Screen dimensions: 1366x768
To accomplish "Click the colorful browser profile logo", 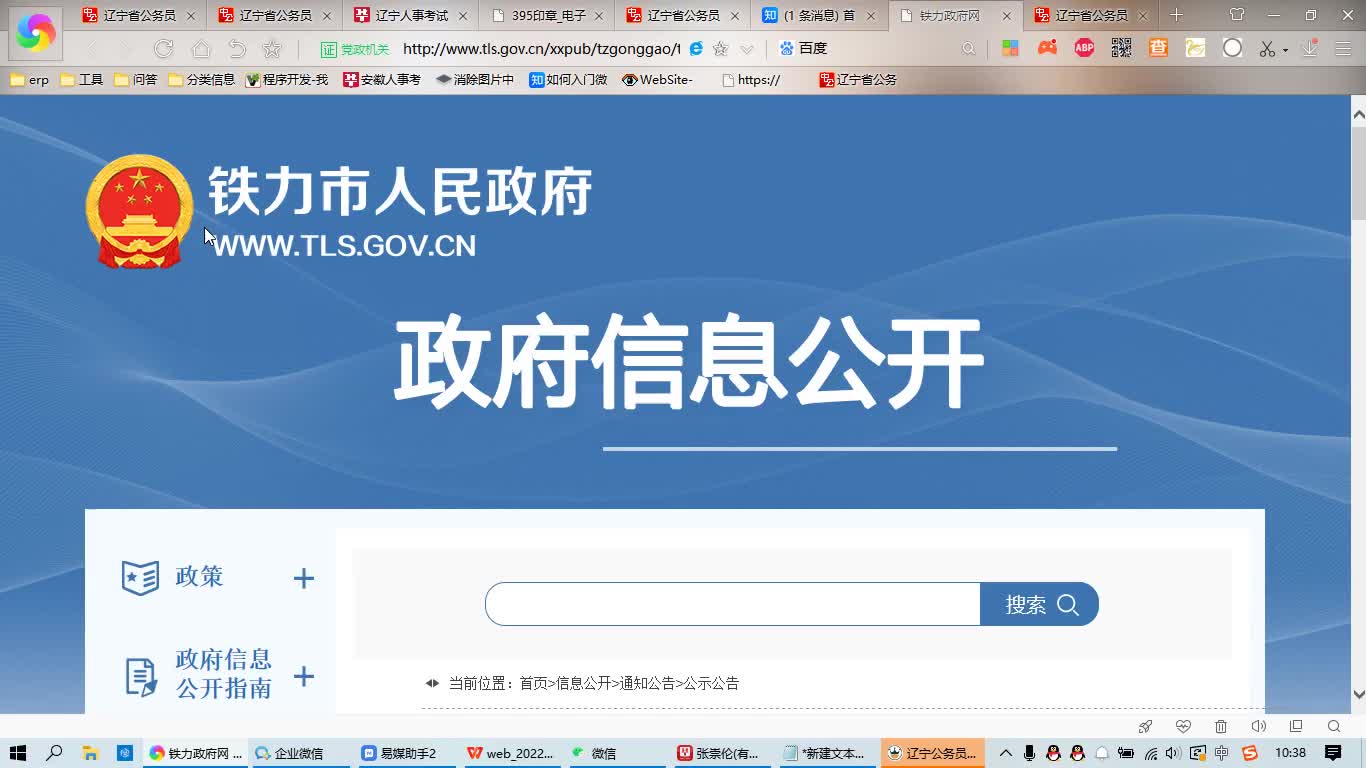I will click(x=36, y=32).
